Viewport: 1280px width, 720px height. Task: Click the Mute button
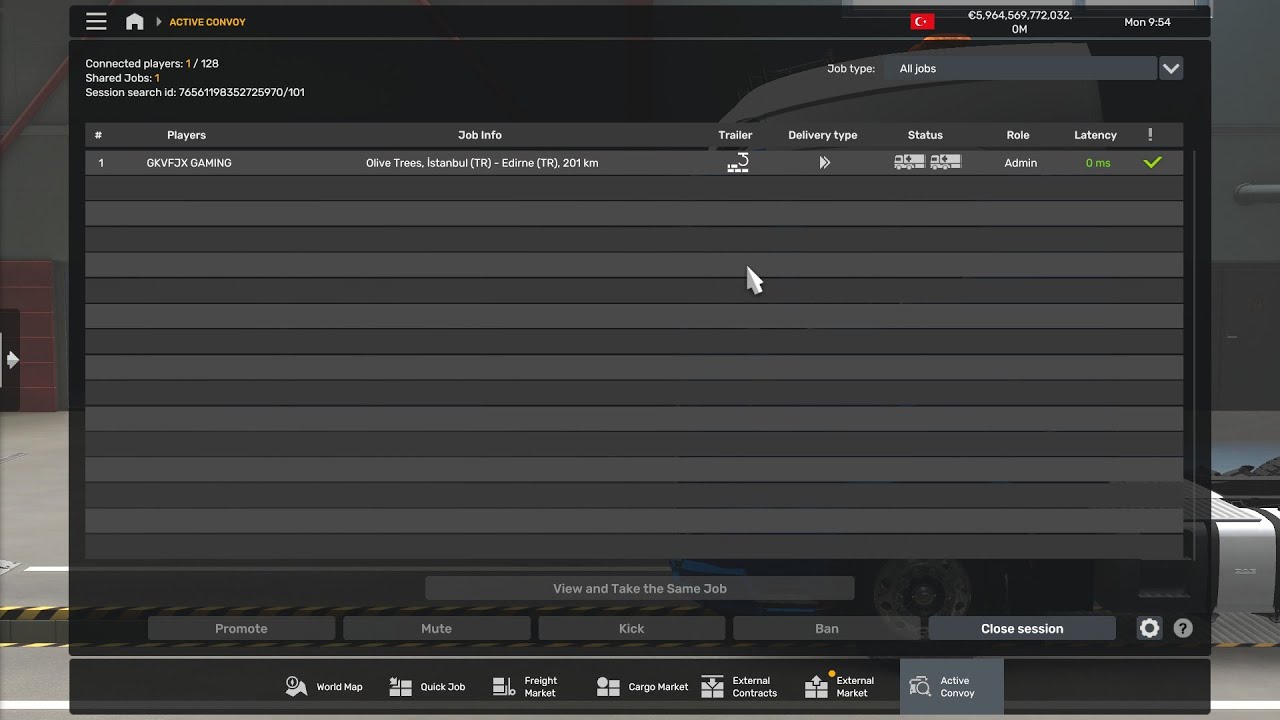tap(436, 628)
